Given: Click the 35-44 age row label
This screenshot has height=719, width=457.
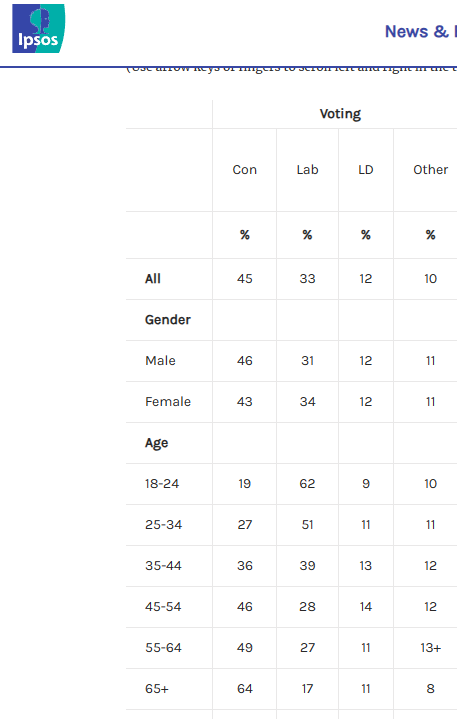Looking at the screenshot, I should tap(163, 565).
